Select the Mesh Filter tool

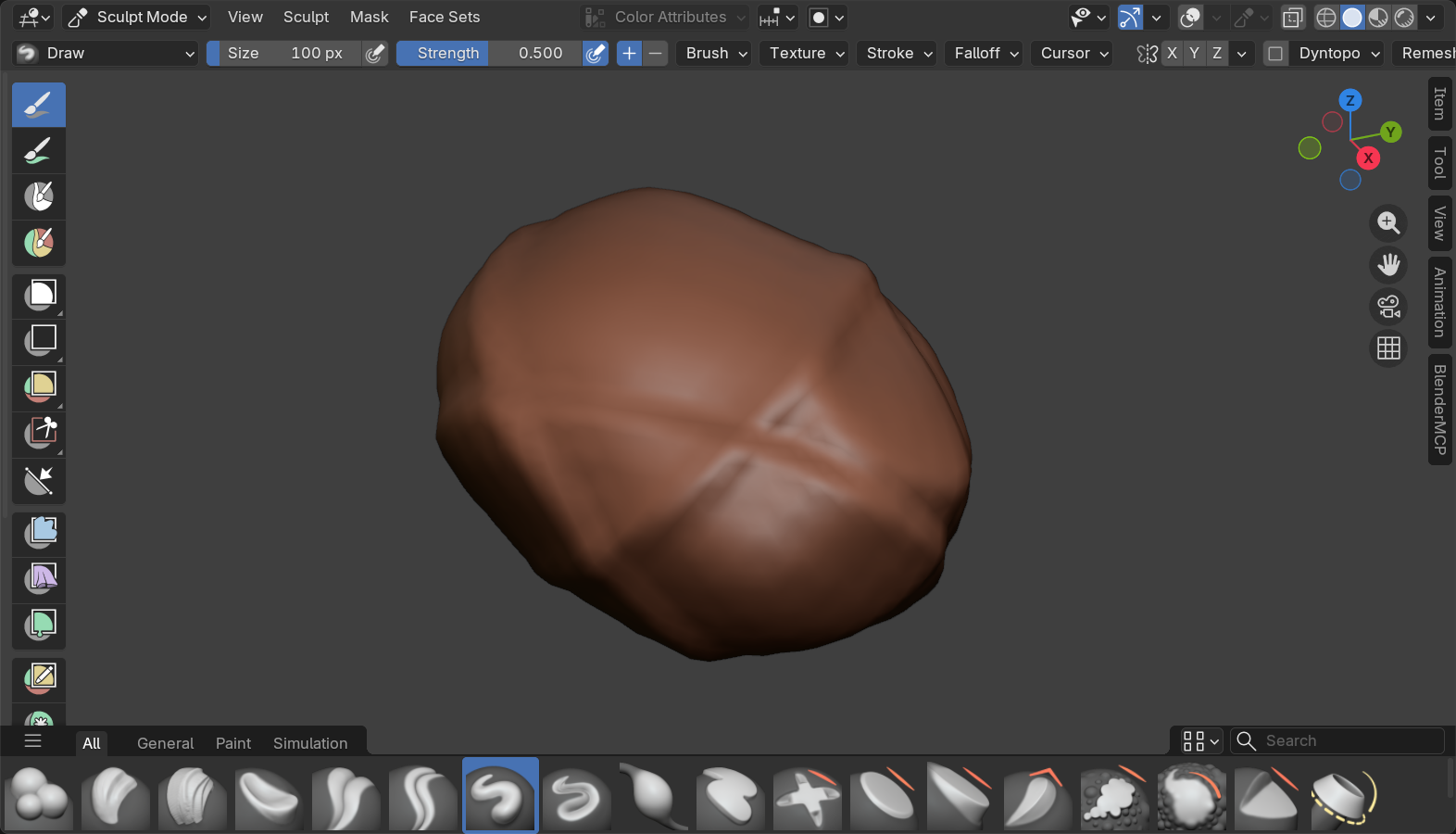[39, 533]
